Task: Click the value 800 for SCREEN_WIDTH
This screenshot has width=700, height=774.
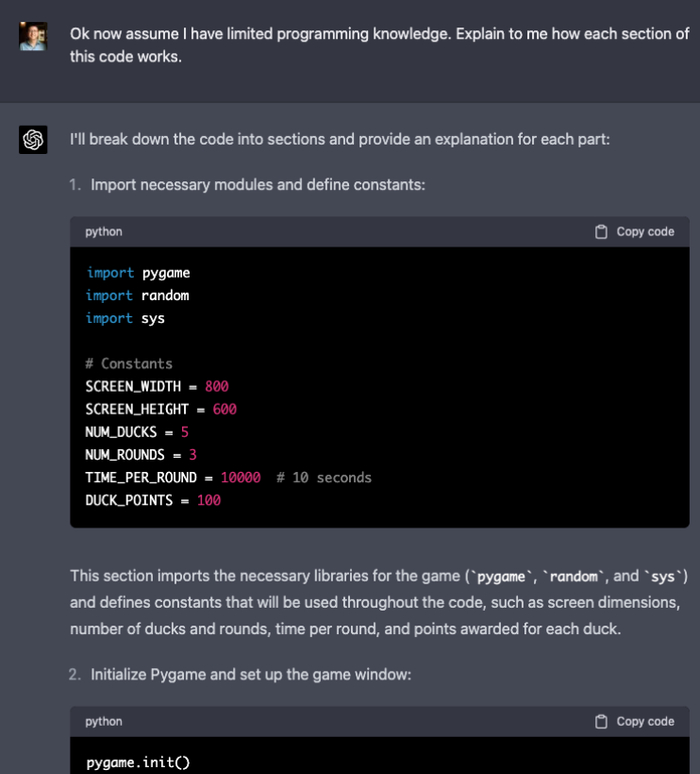Action: click(217, 386)
